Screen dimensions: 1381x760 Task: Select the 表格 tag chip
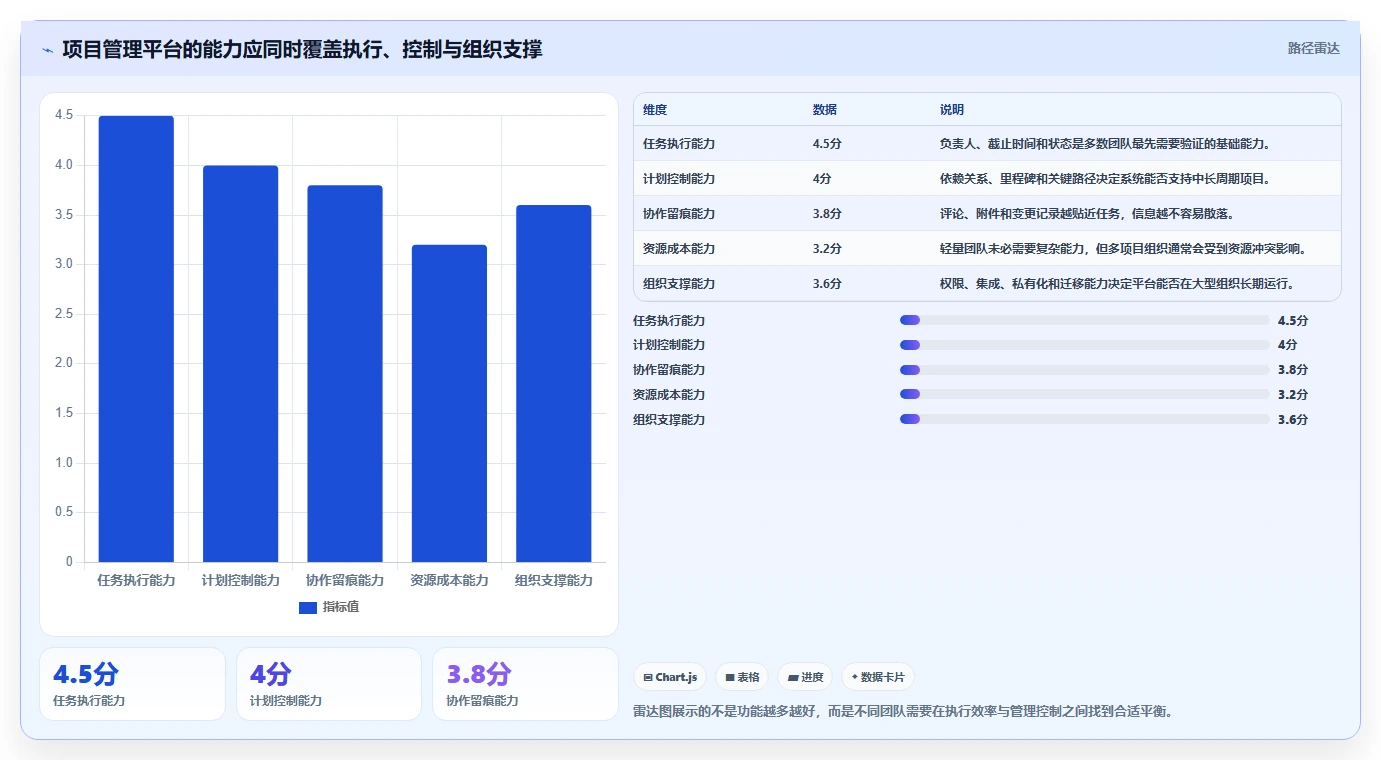(x=742, y=677)
